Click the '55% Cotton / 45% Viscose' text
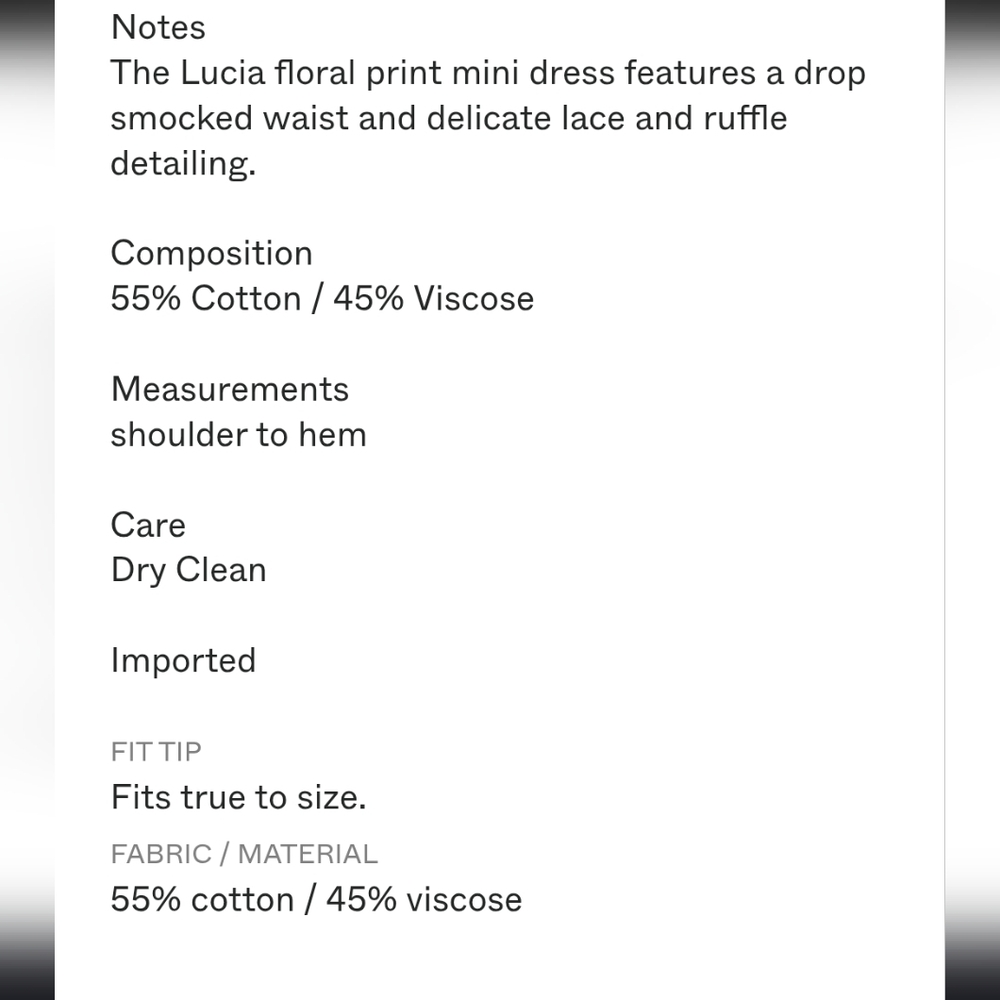 click(x=322, y=298)
